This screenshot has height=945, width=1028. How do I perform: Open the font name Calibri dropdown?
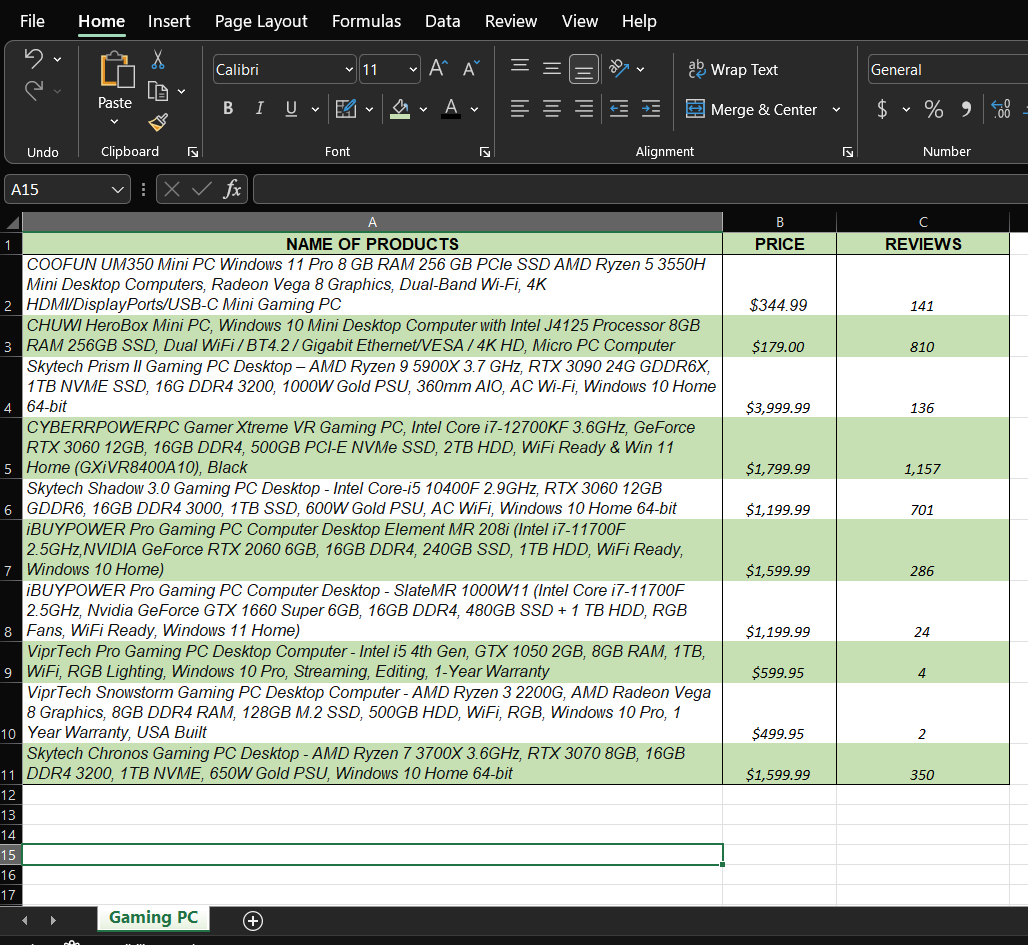tap(349, 69)
